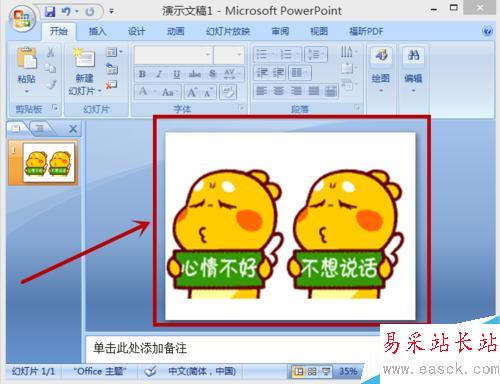Distribute text evenly across the line
Screen dimensions: 500x384
click(x=330, y=91)
